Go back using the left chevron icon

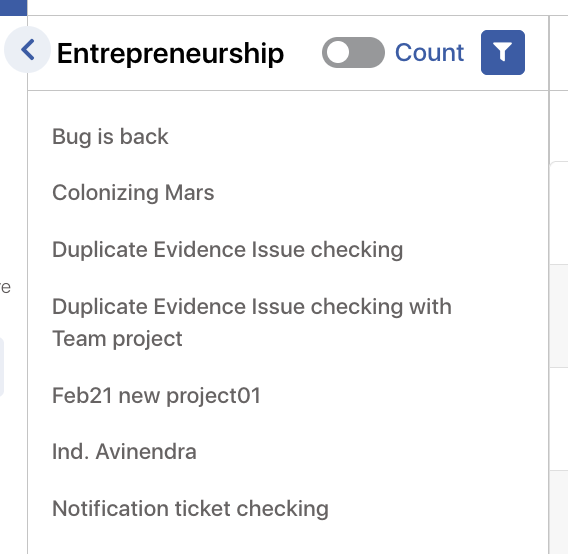(x=28, y=50)
